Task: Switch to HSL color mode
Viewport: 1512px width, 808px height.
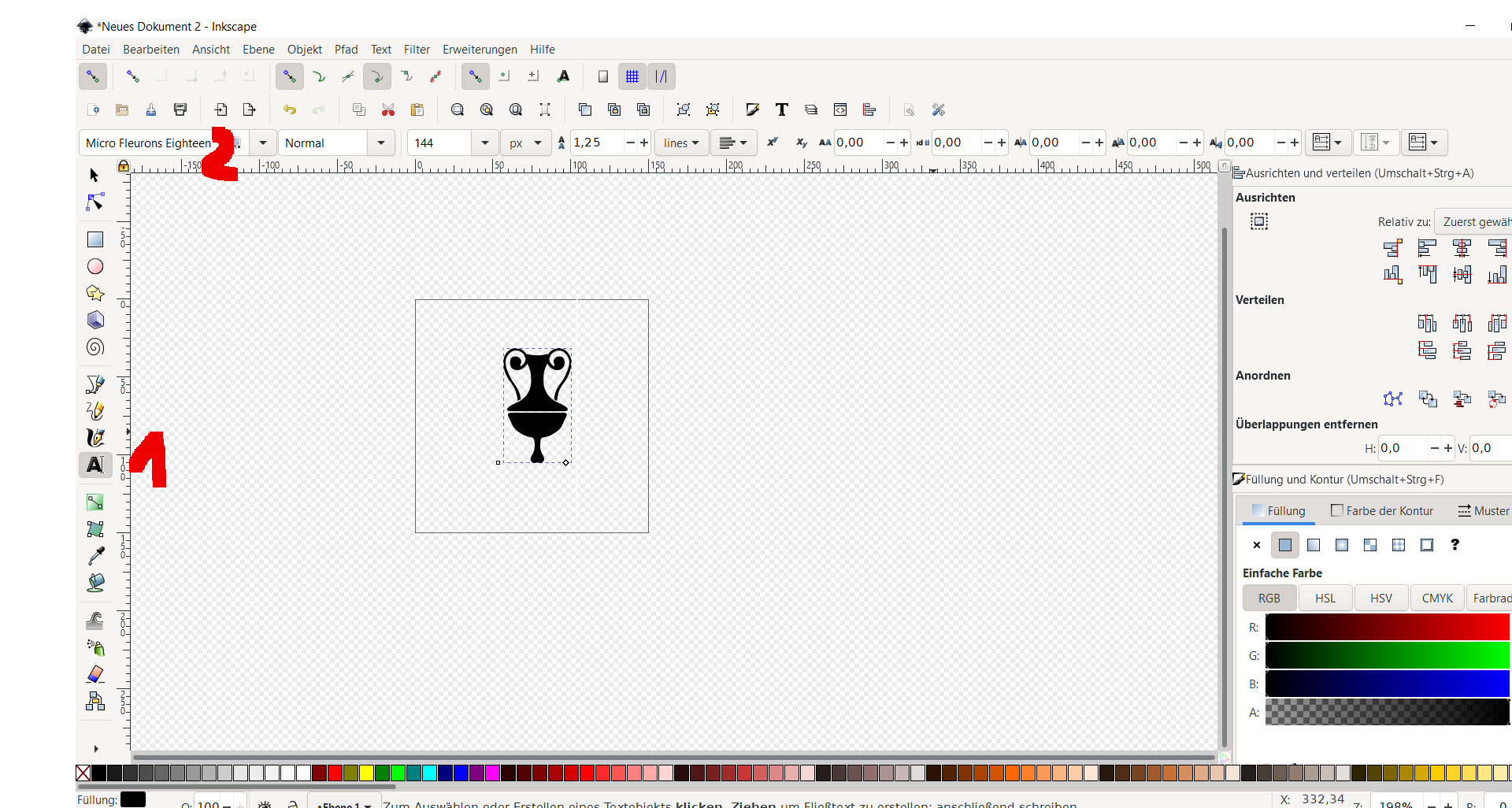Action: tap(1325, 598)
